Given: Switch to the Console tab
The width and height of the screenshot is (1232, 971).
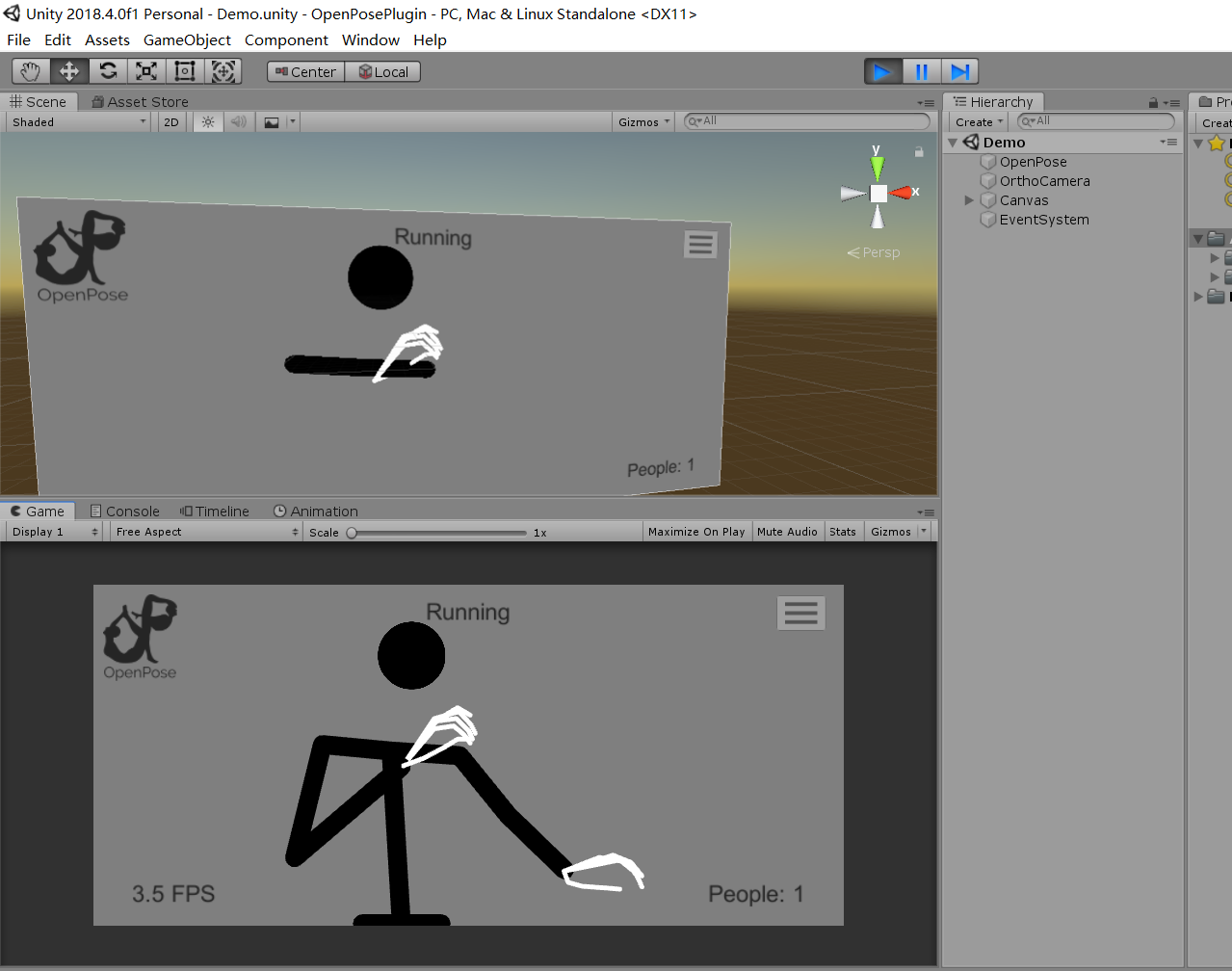Looking at the screenshot, I should click(x=124, y=511).
